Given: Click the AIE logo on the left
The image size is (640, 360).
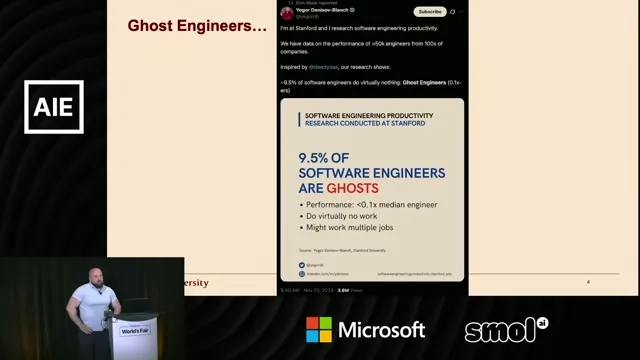Looking at the screenshot, I should [x=54, y=107].
